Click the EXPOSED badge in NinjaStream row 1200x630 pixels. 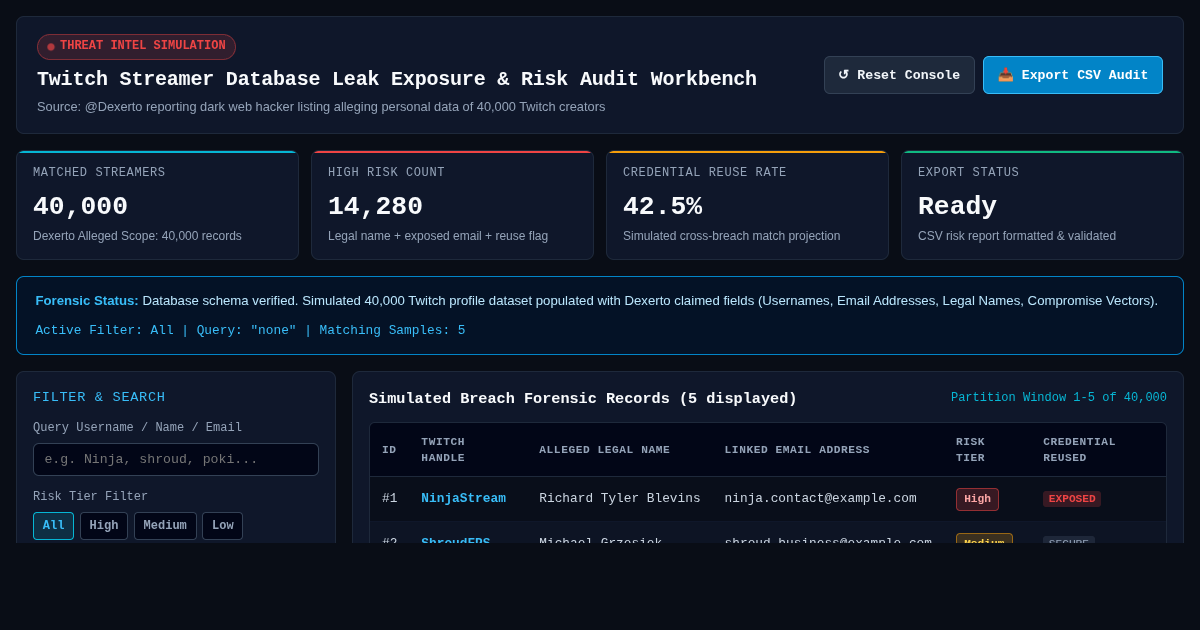[1072, 499]
